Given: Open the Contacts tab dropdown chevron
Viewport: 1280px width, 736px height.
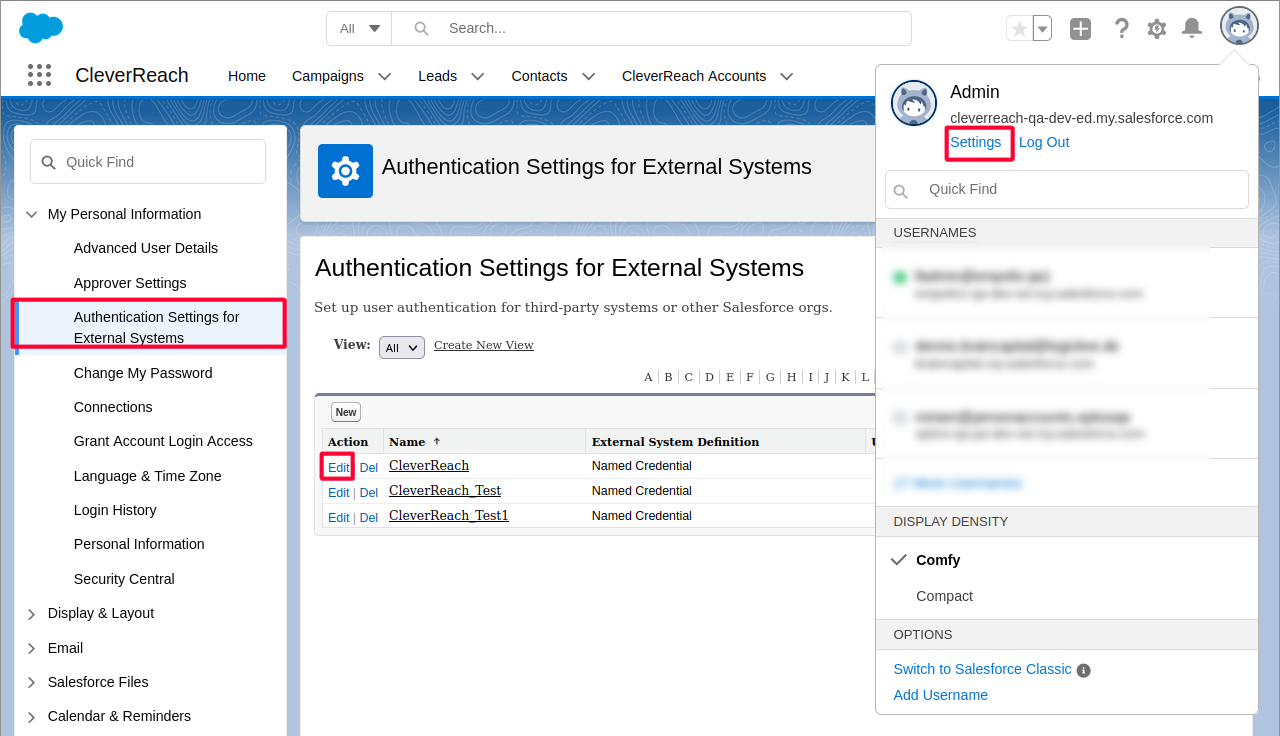Looking at the screenshot, I should click(588, 76).
